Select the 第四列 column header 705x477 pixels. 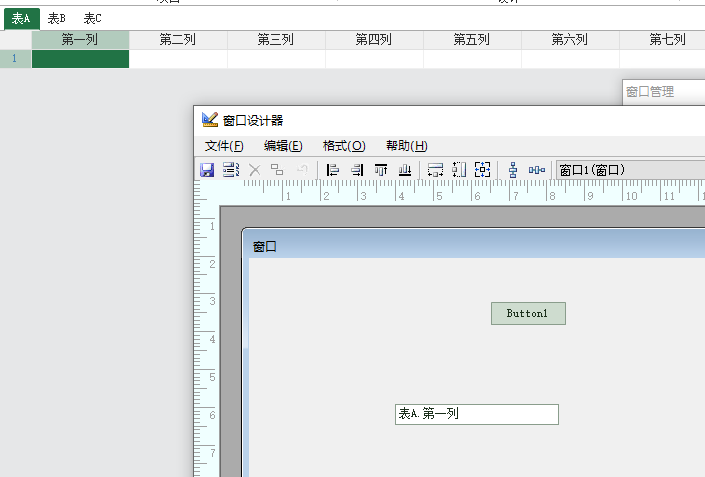coord(374,40)
